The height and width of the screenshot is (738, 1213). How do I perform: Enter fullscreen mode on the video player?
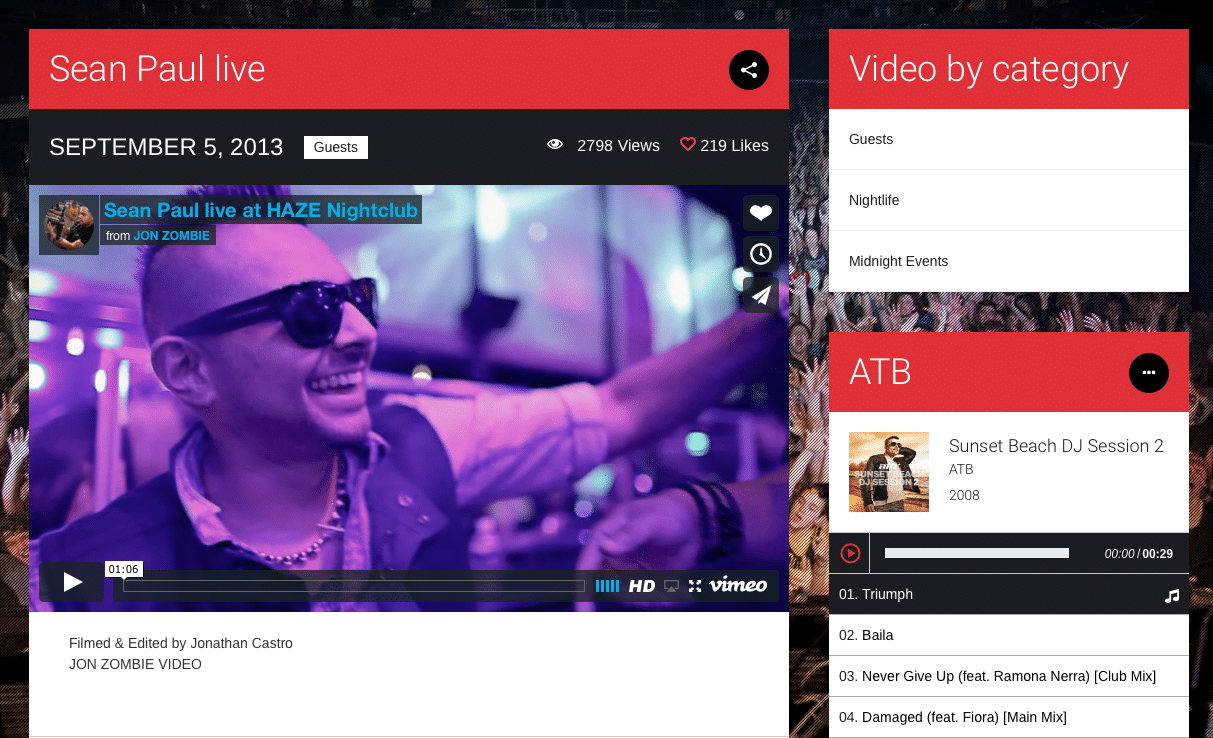[695, 586]
